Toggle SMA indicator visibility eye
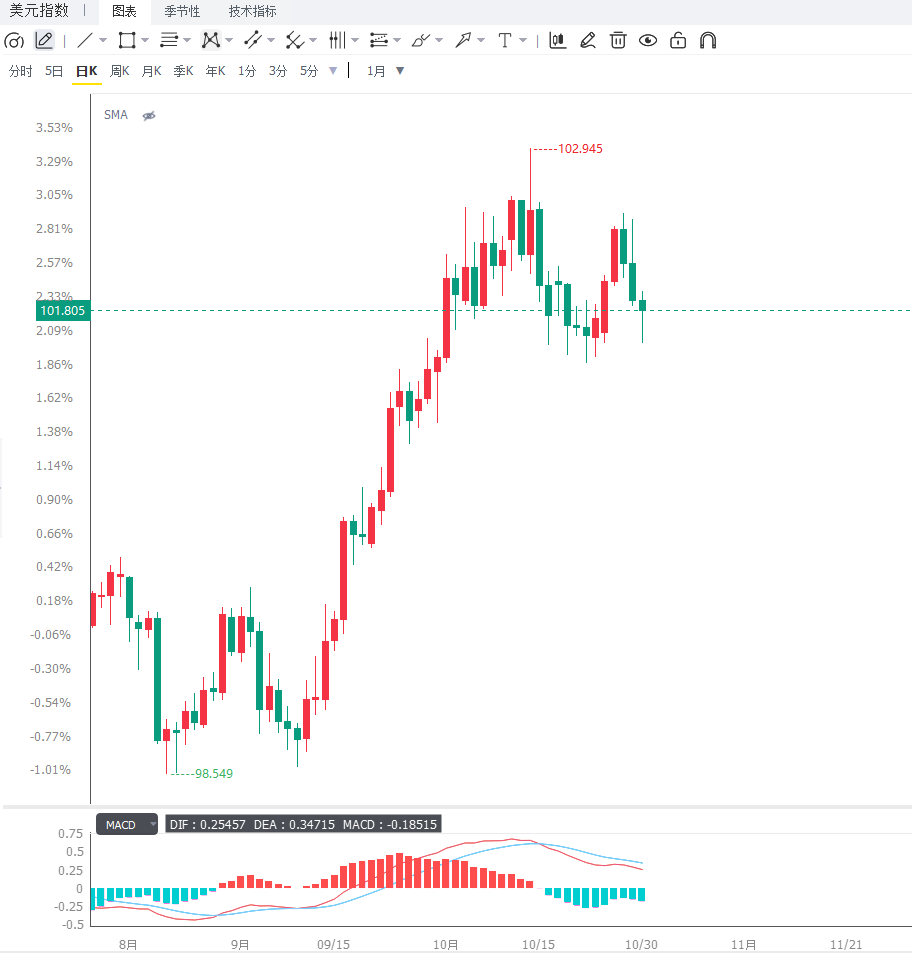 149,115
